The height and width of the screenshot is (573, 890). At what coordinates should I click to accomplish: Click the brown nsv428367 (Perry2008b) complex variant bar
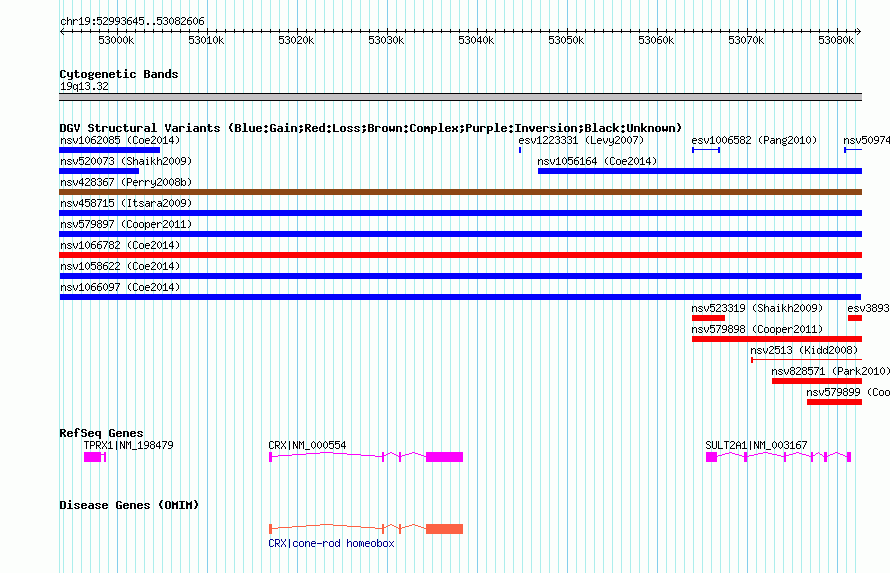460,192
